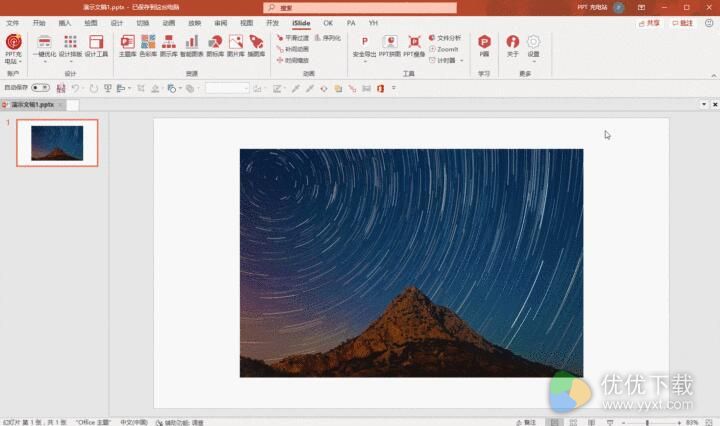Click the 共享 share button

coord(649,23)
